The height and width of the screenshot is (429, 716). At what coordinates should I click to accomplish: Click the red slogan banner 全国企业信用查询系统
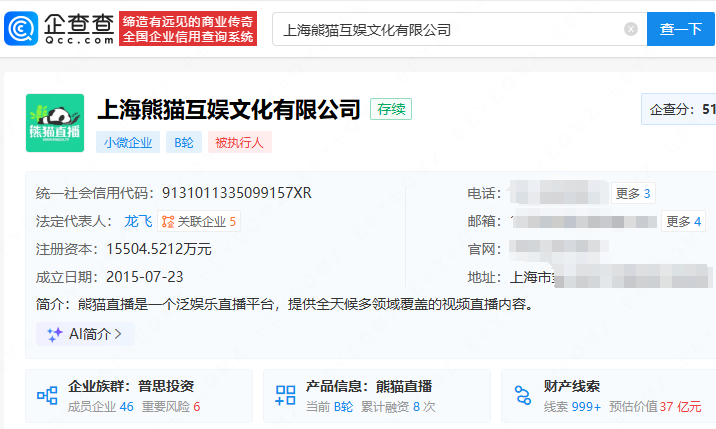188,29
